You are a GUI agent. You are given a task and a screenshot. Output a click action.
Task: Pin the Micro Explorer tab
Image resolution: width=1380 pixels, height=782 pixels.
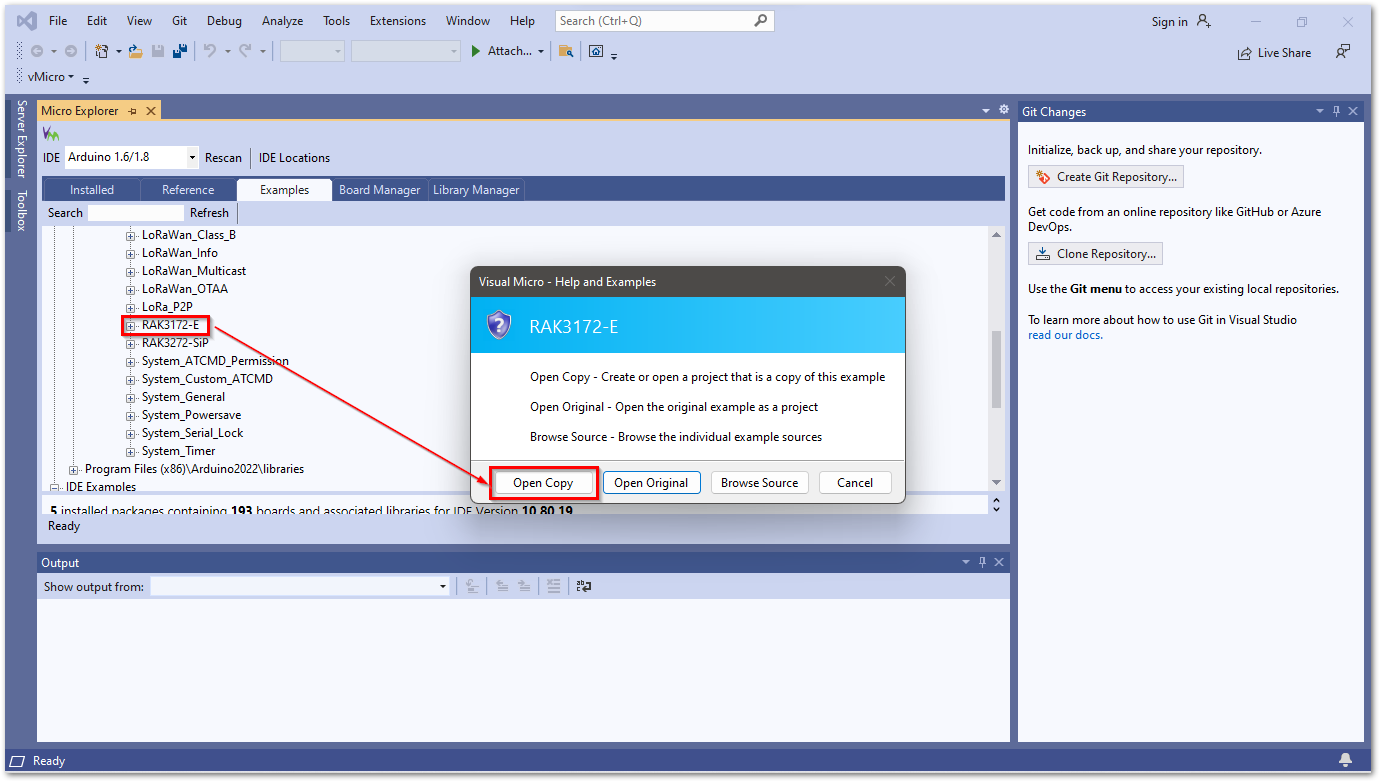tap(133, 111)
